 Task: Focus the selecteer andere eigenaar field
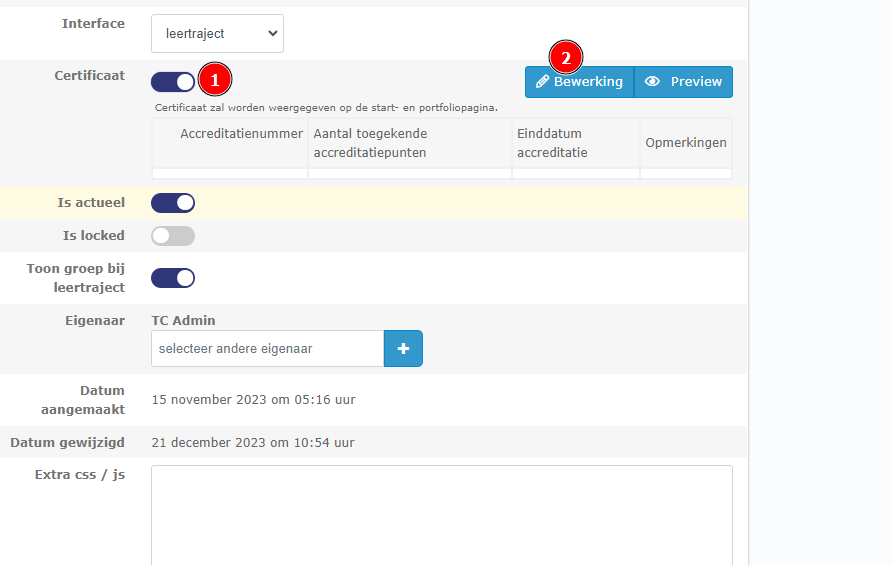coord(267,349)
